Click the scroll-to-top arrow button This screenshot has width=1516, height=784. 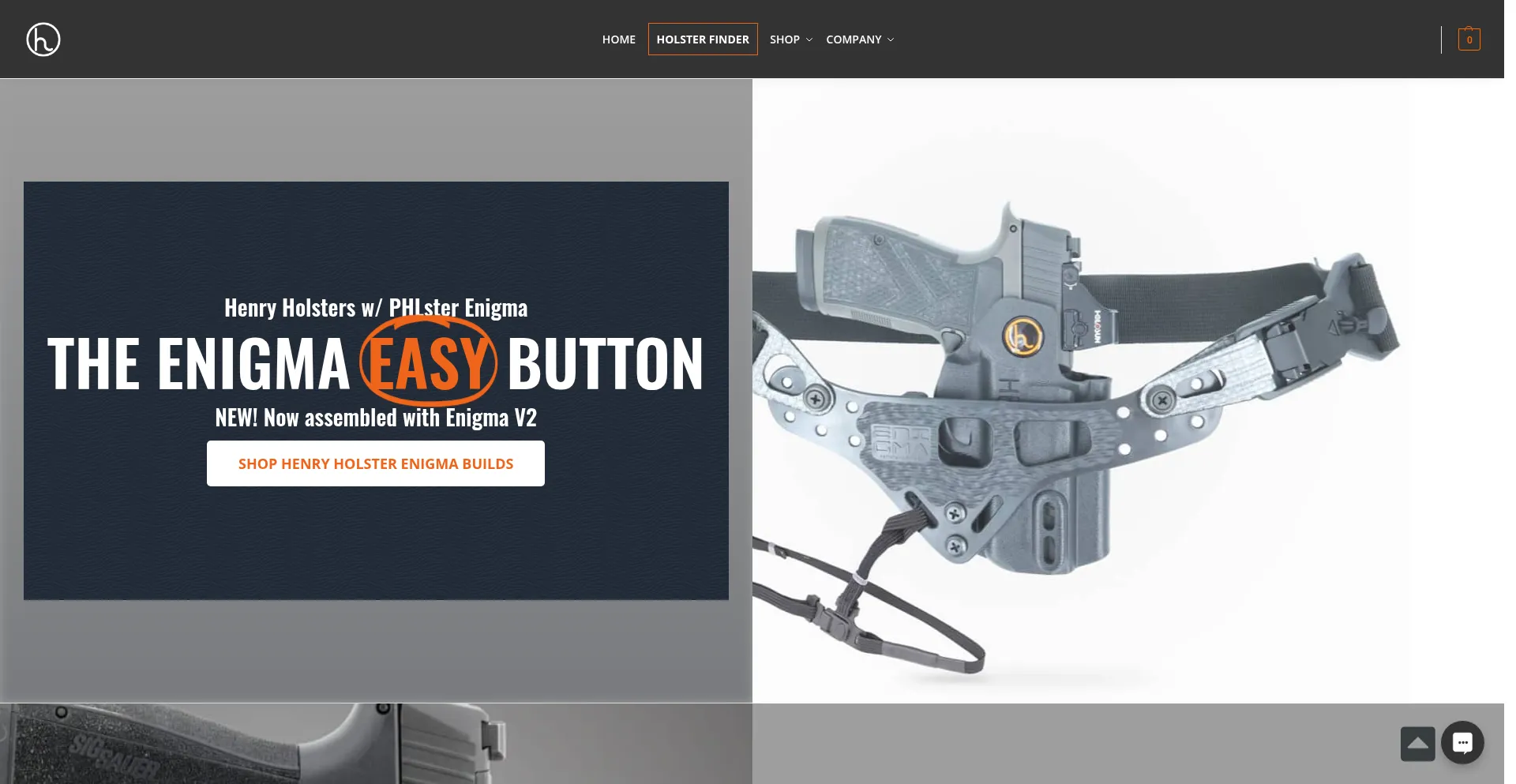point(1417,744)
